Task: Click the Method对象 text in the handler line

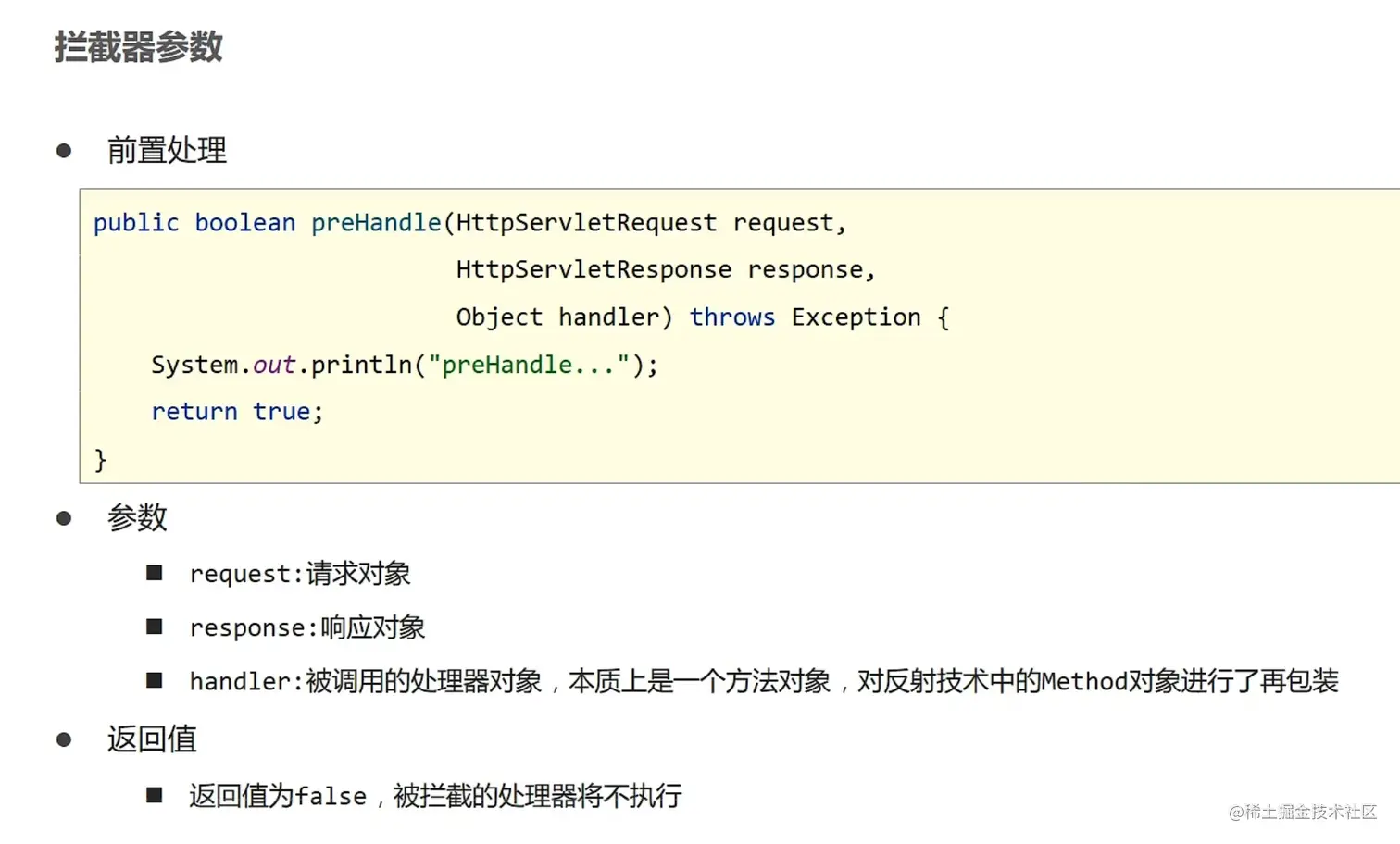Action: (x=1109, y=681)
